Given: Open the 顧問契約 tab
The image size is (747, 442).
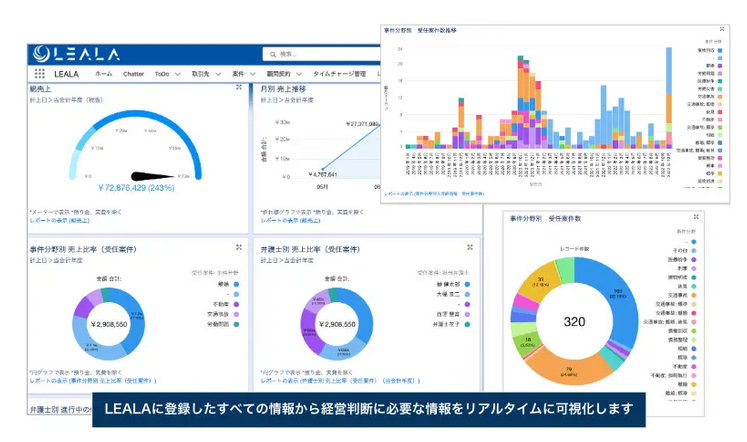Looking at the screenshot, I should tap(279, 74).
